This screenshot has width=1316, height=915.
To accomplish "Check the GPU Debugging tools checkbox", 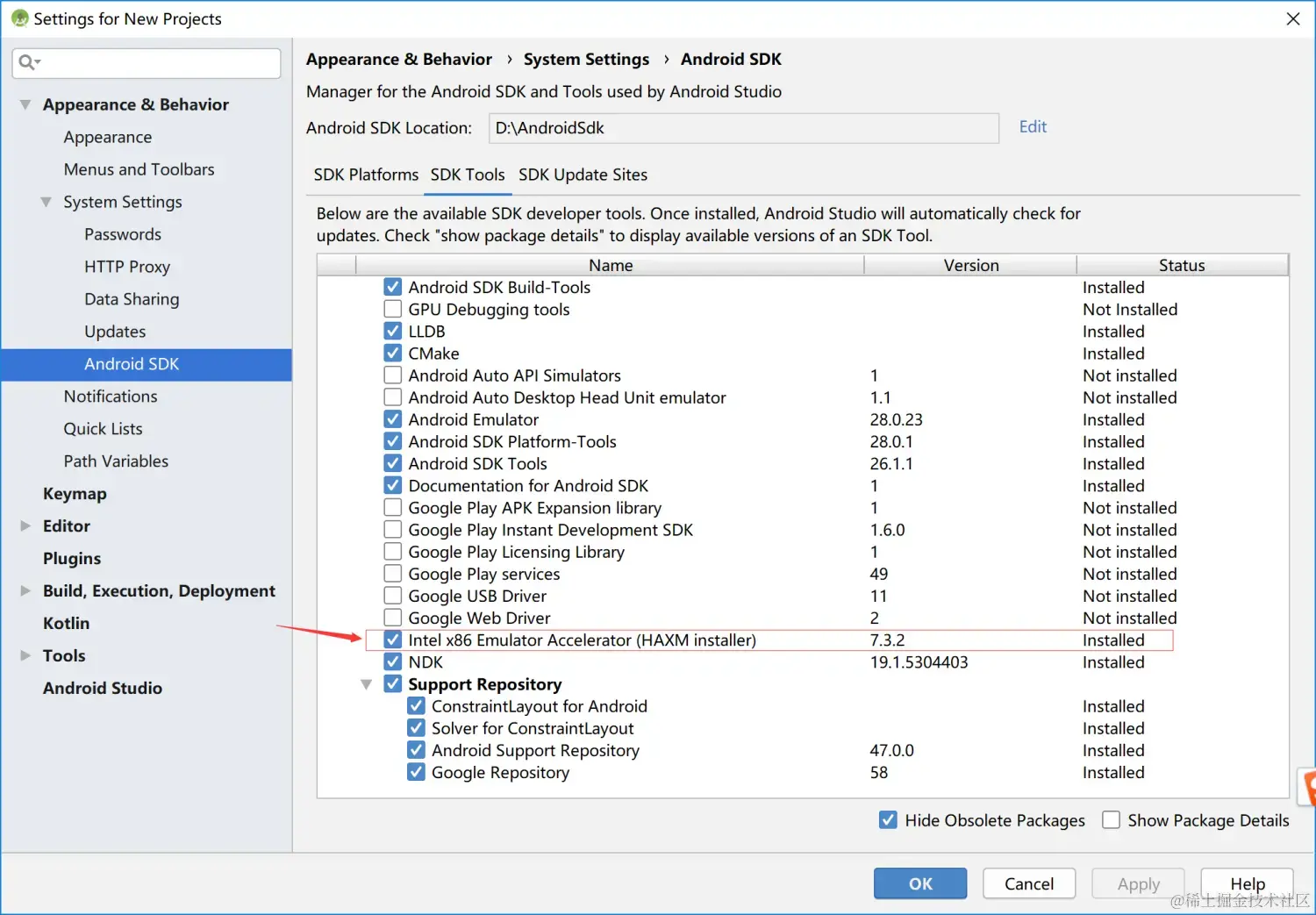I will 393,309.
